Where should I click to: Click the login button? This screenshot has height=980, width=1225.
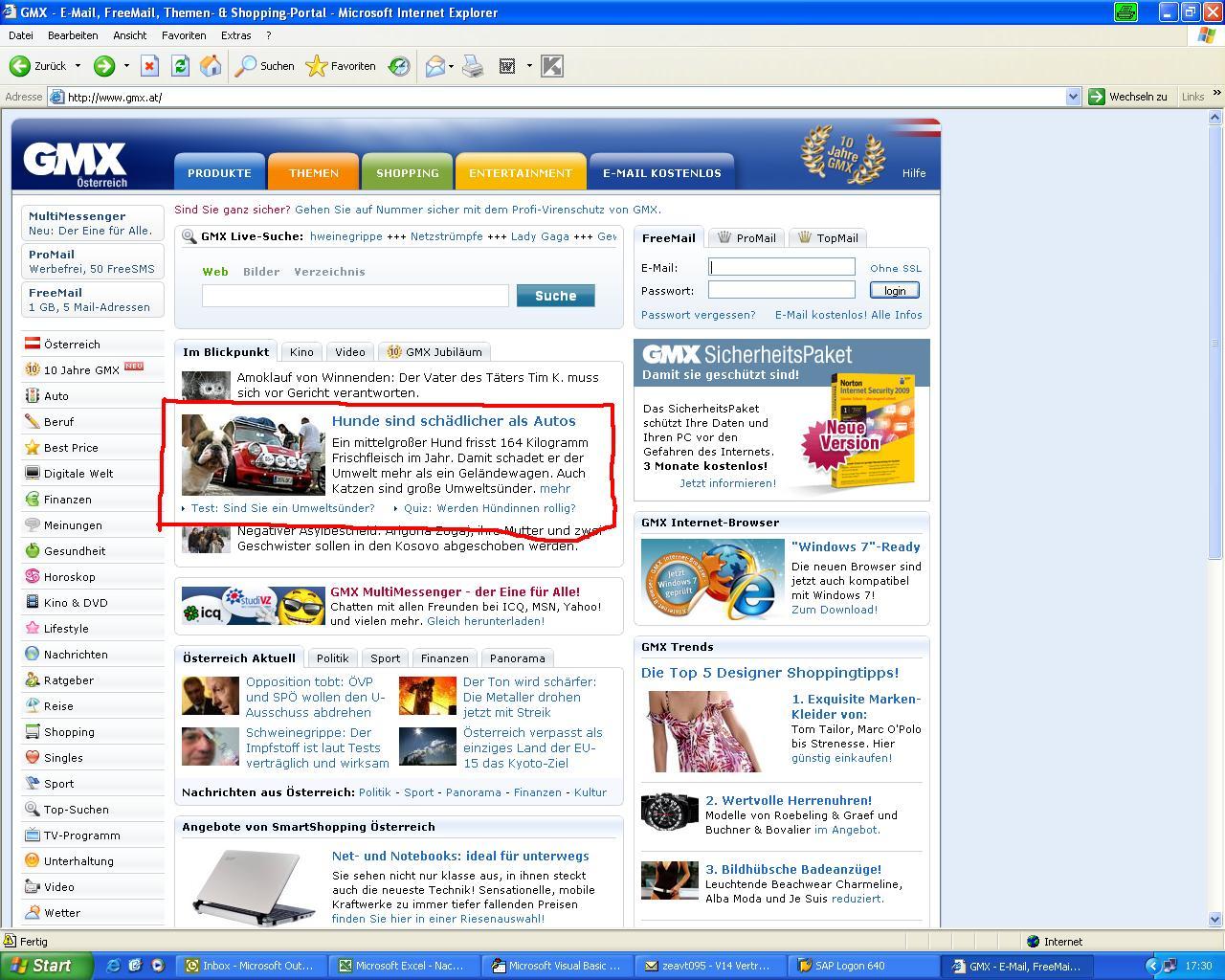point(895,290)
